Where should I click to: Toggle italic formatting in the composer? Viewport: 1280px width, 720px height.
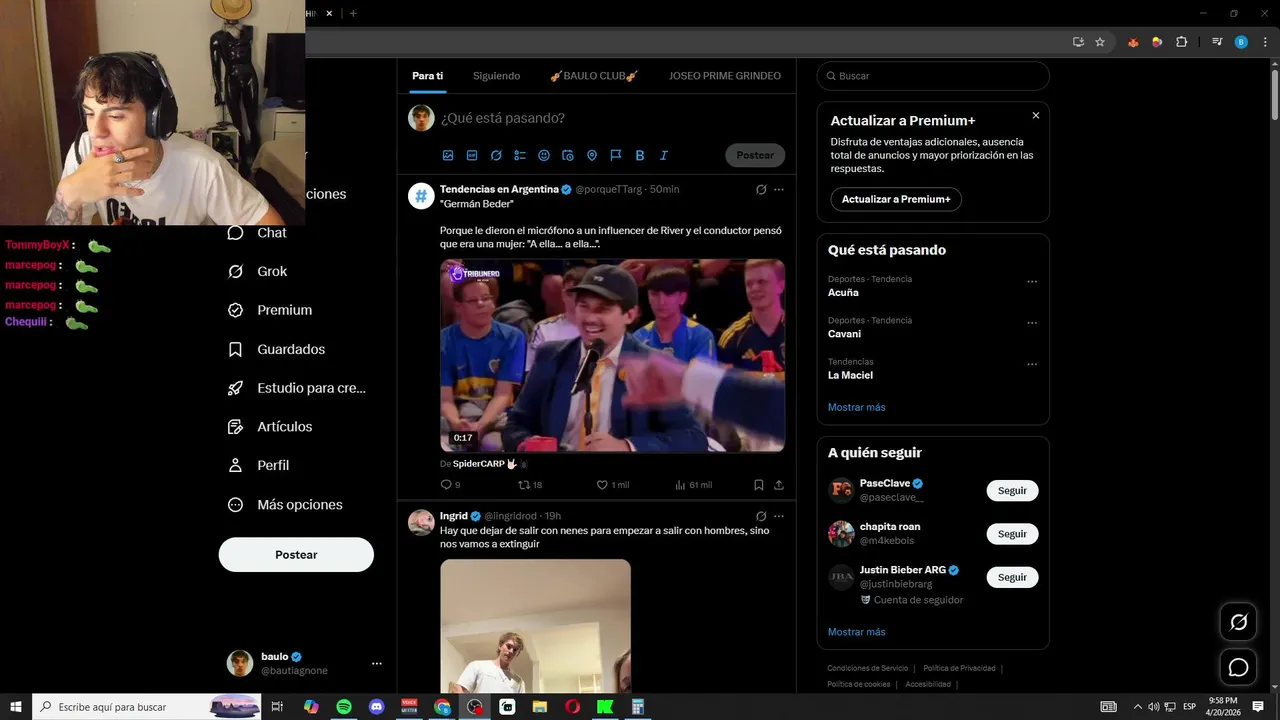[x=664, y=155]
